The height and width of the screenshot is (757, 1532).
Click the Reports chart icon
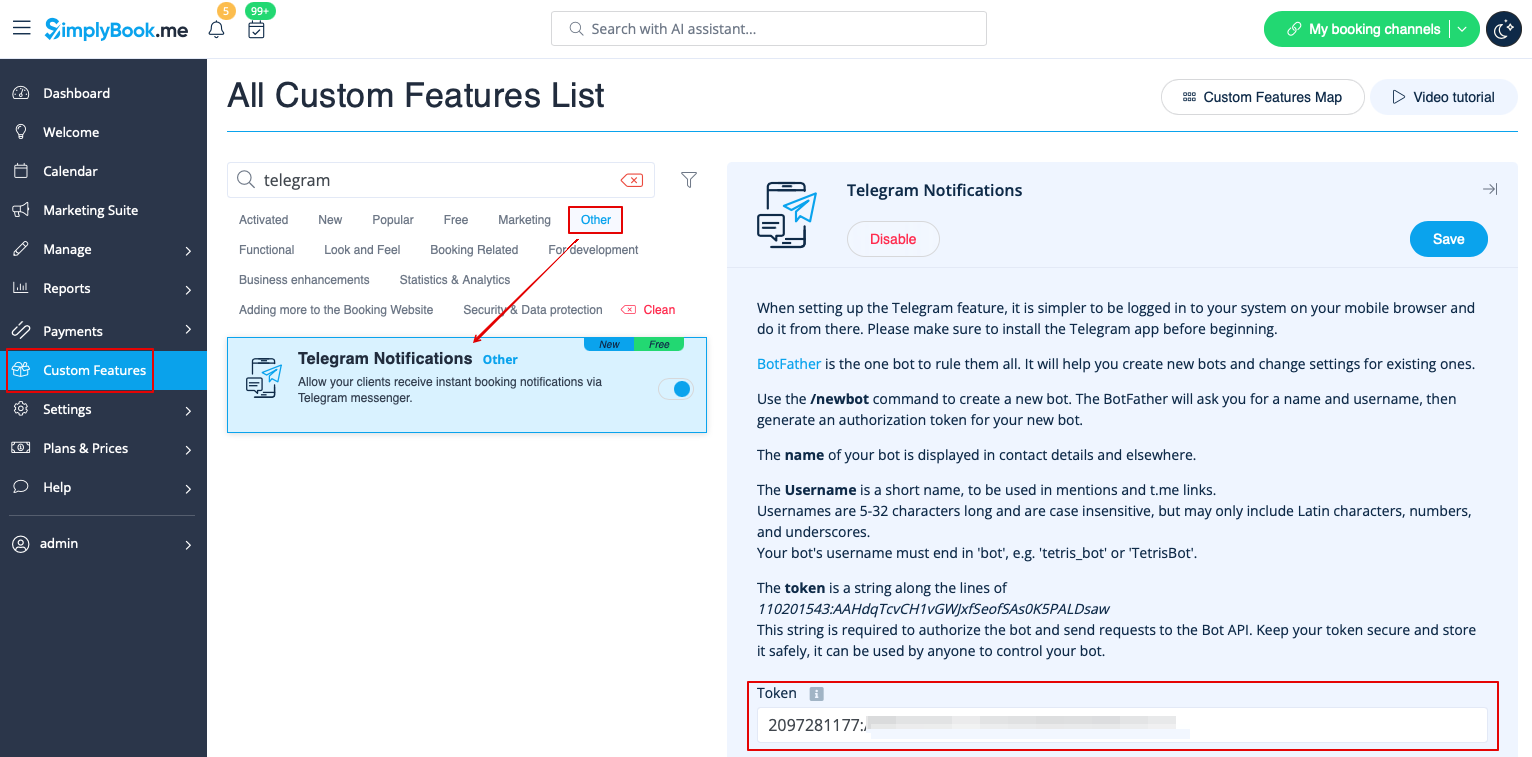pos(20,288)
